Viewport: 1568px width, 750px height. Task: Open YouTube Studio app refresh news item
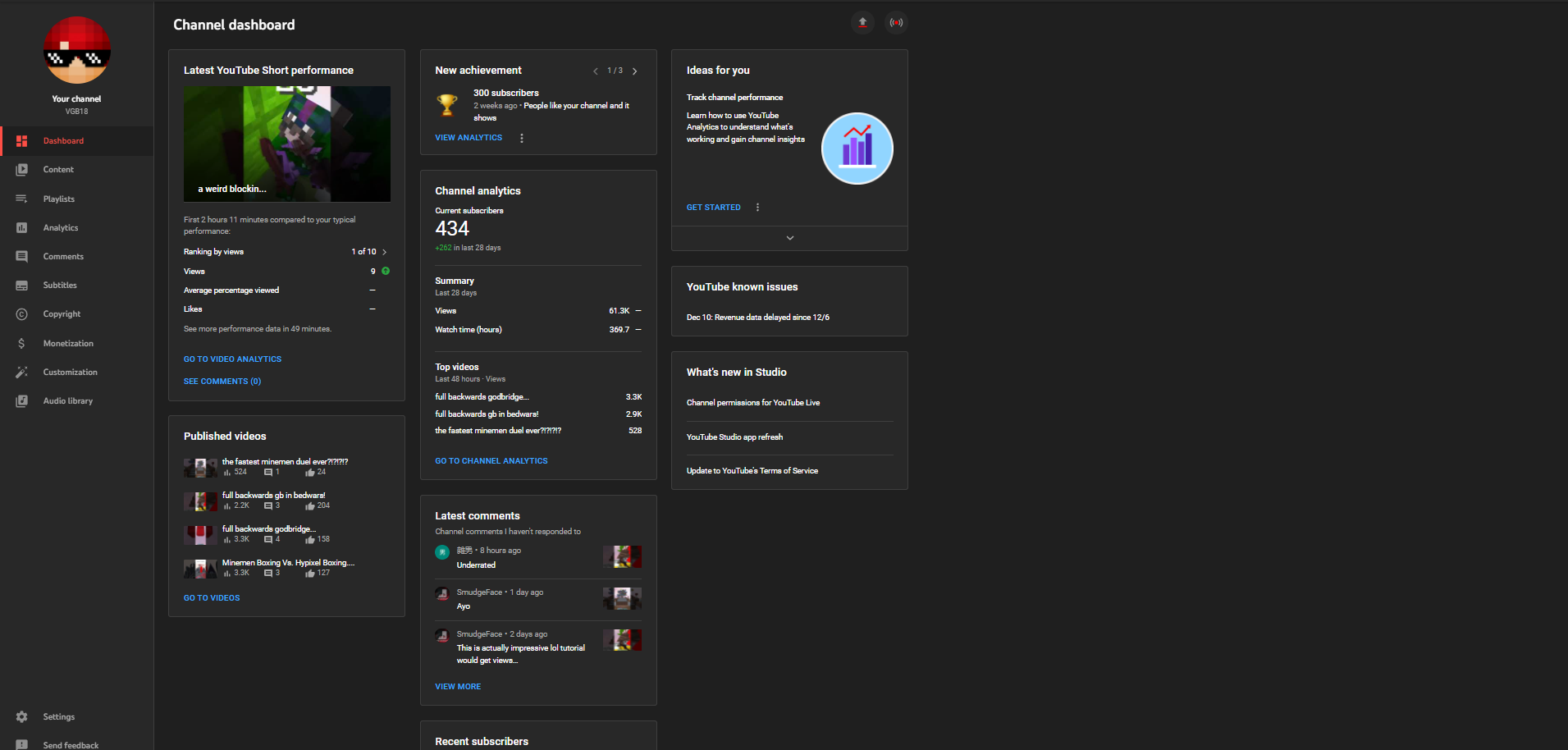click(x=734, y=437)
